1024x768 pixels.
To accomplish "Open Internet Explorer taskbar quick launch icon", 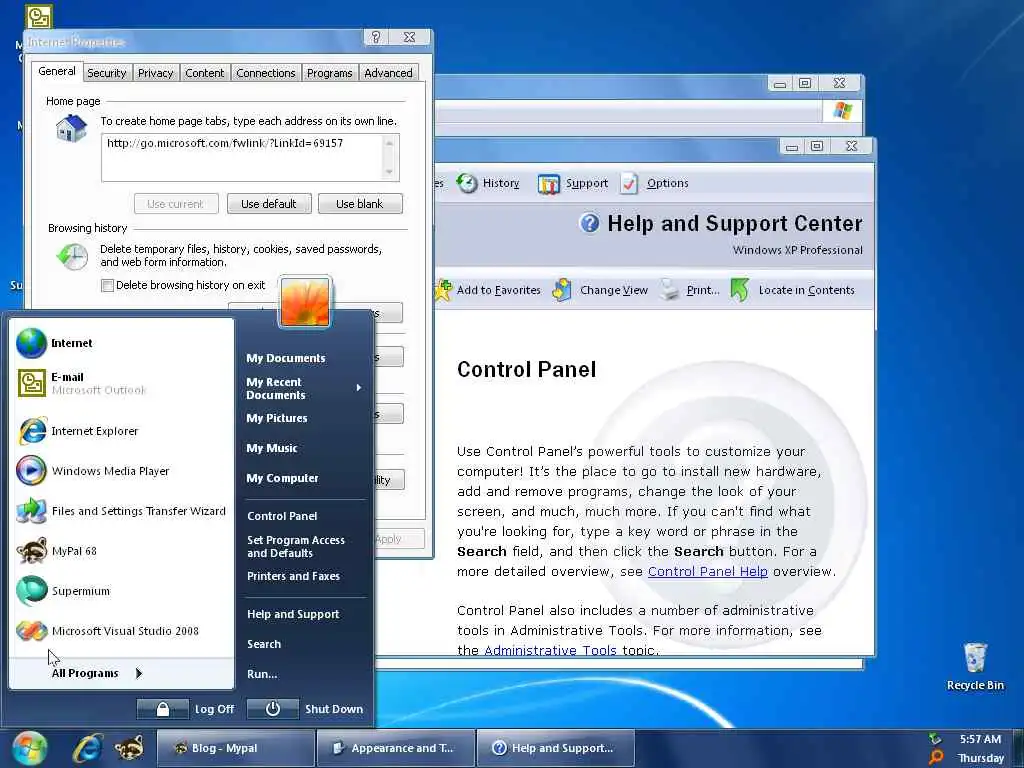I will 88,748.
